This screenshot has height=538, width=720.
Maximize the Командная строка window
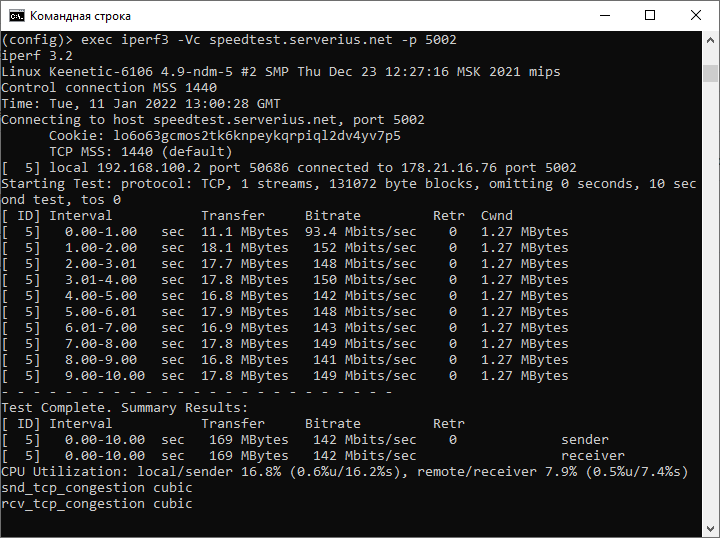point(650,16)
